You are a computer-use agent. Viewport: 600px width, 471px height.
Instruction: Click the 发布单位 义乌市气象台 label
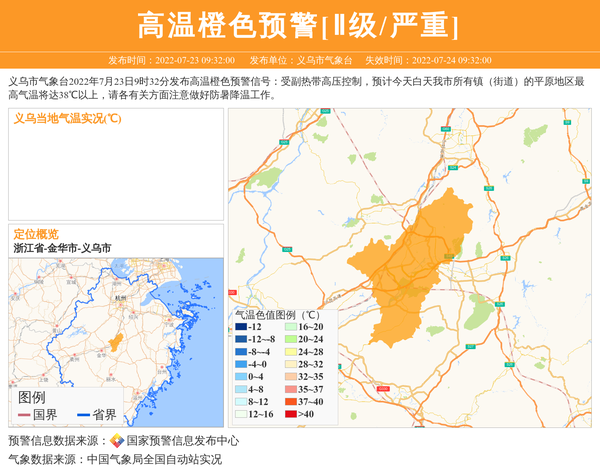point(300,60)
